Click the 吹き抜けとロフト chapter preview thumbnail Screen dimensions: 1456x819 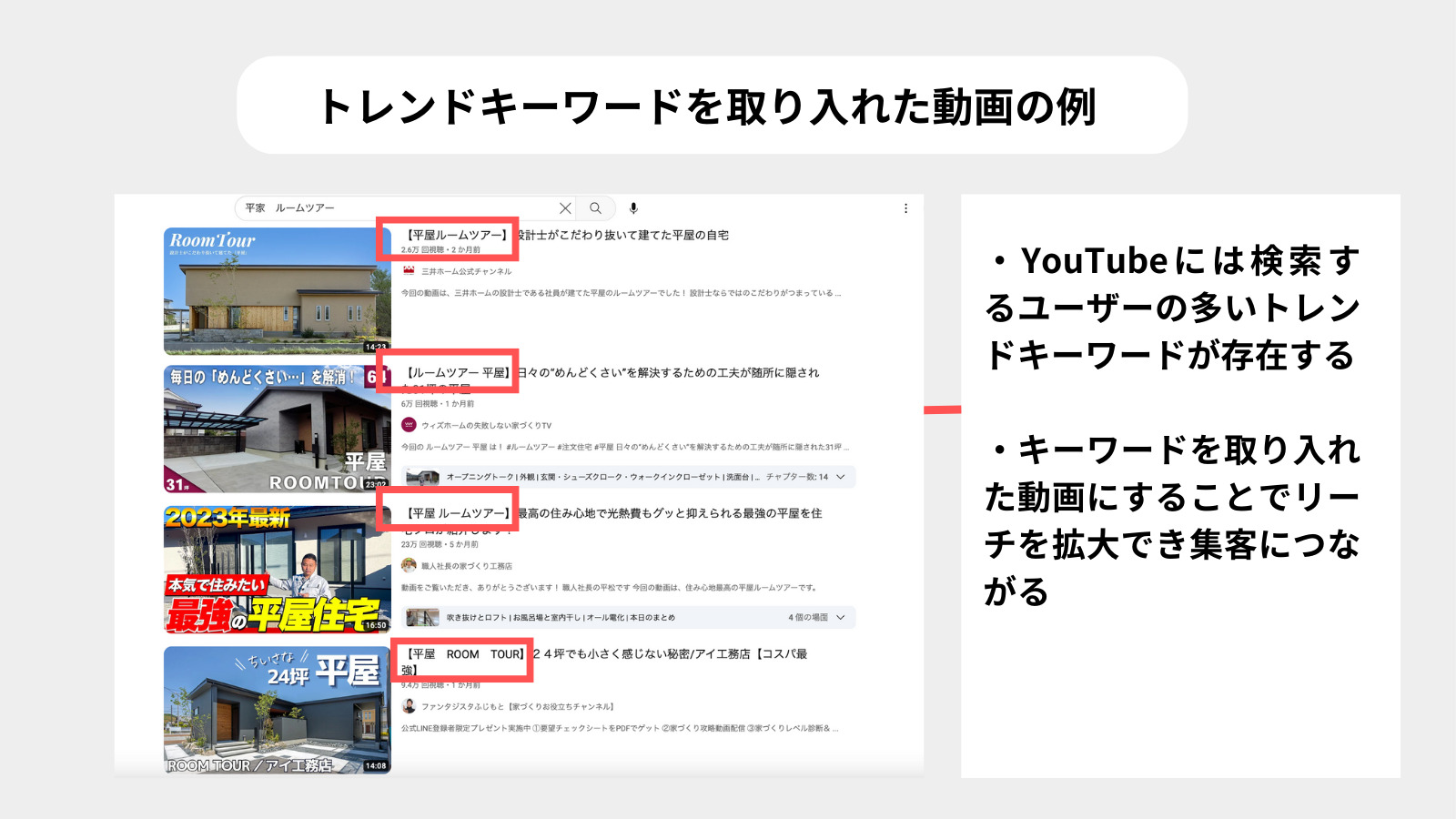pyautogui.click(x=421, y=617)
